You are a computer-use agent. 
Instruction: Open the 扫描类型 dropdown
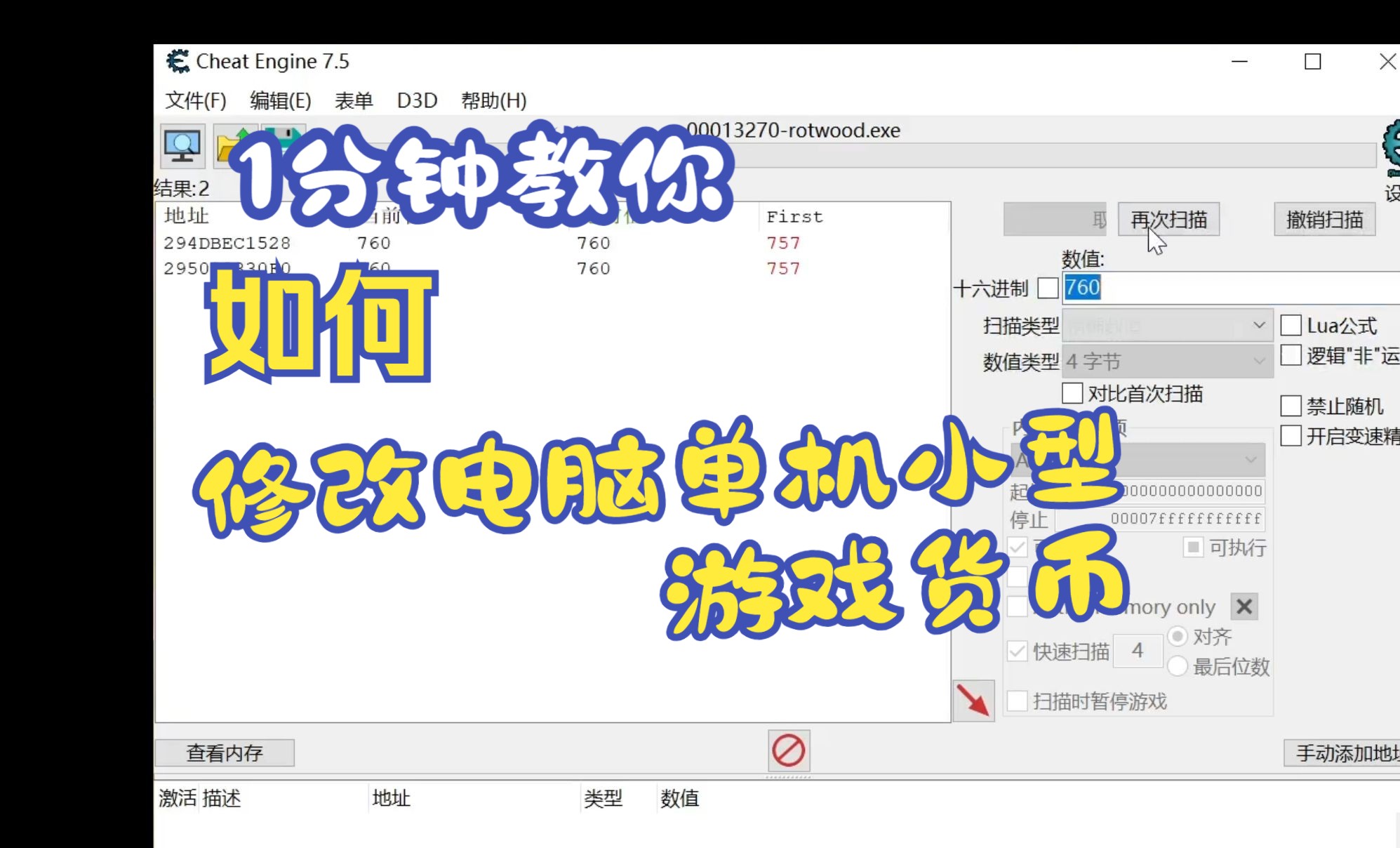pos(1168,326)
